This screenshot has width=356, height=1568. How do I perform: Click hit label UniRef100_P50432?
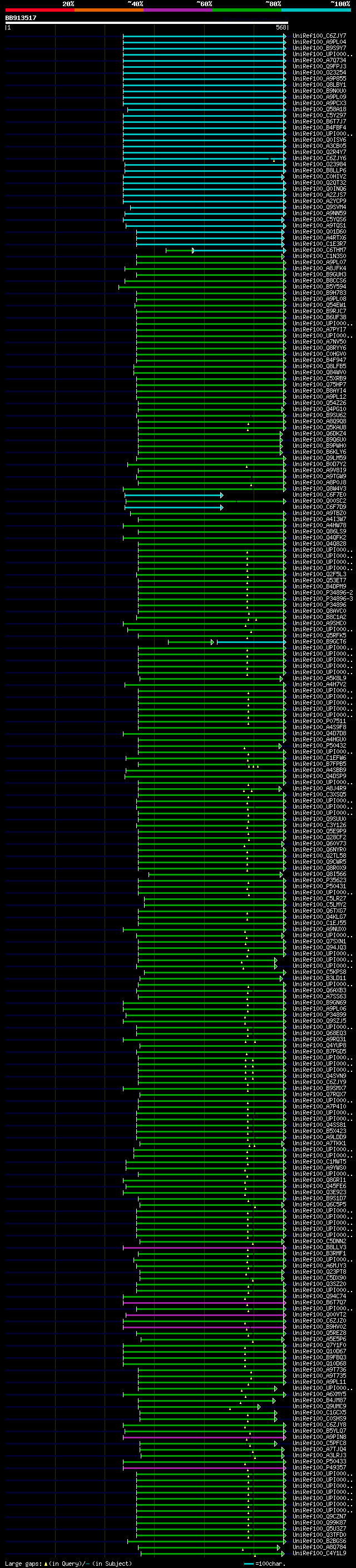319,745
